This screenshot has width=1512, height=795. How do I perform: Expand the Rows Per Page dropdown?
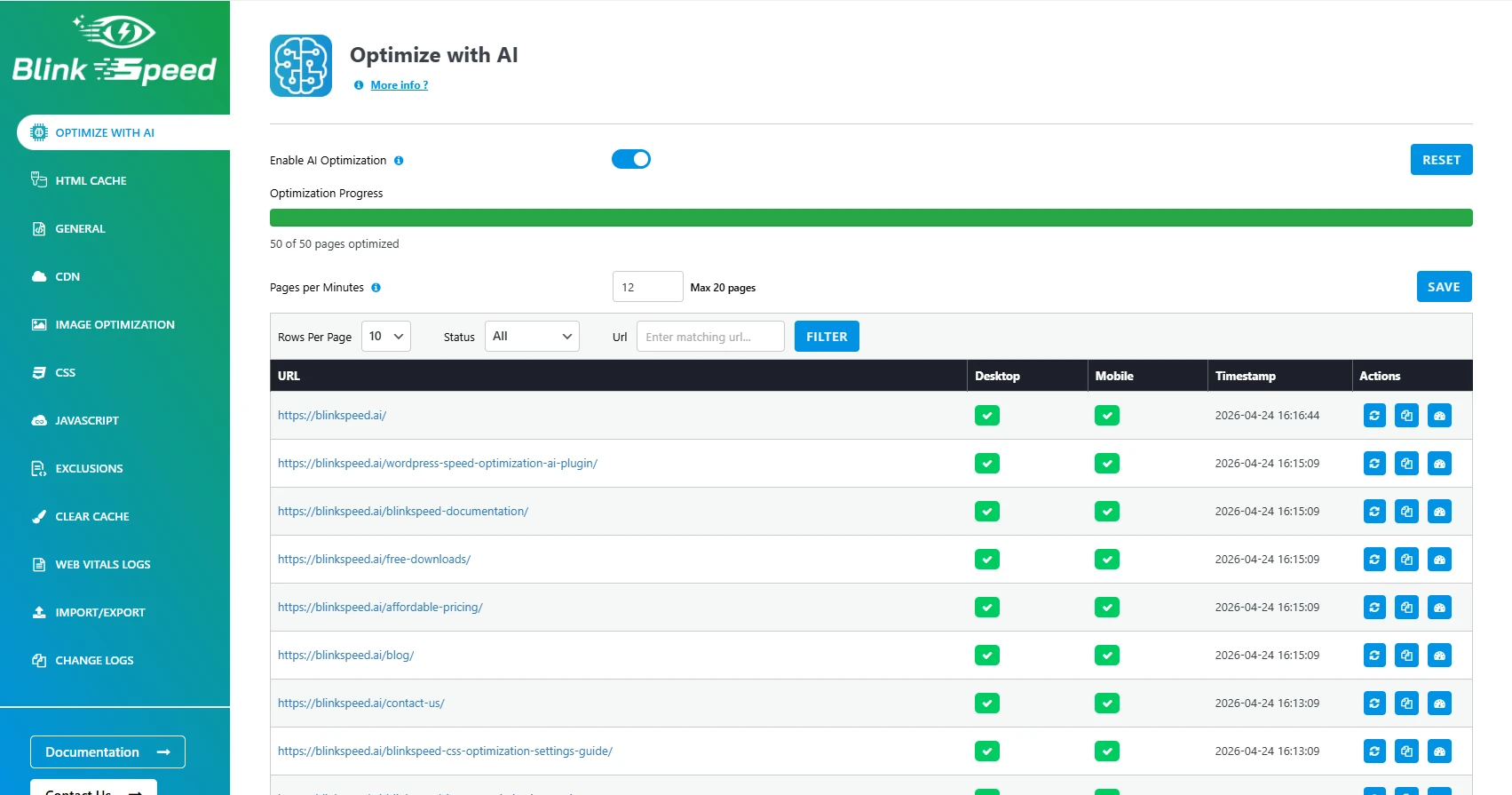[386, 337]
